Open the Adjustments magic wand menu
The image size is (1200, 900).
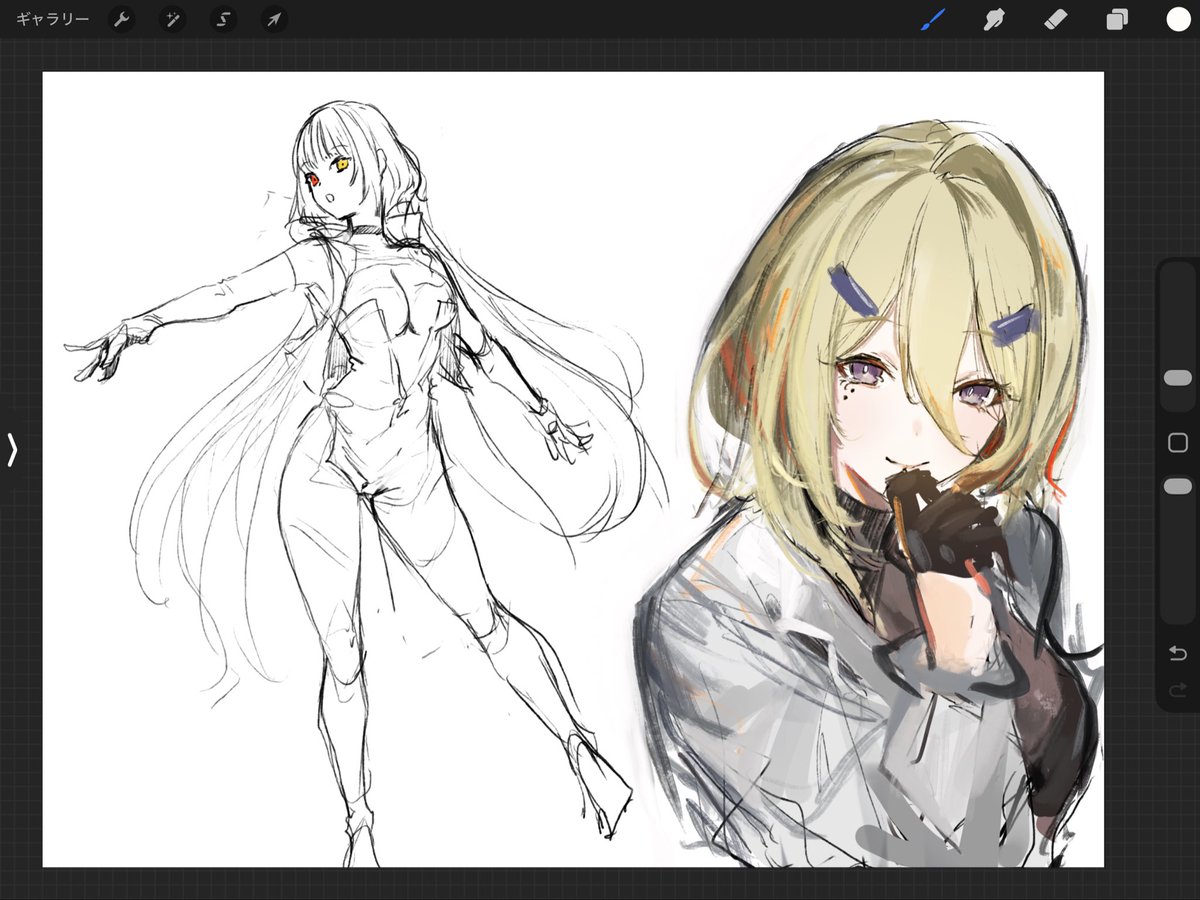(x=172, y=20)
